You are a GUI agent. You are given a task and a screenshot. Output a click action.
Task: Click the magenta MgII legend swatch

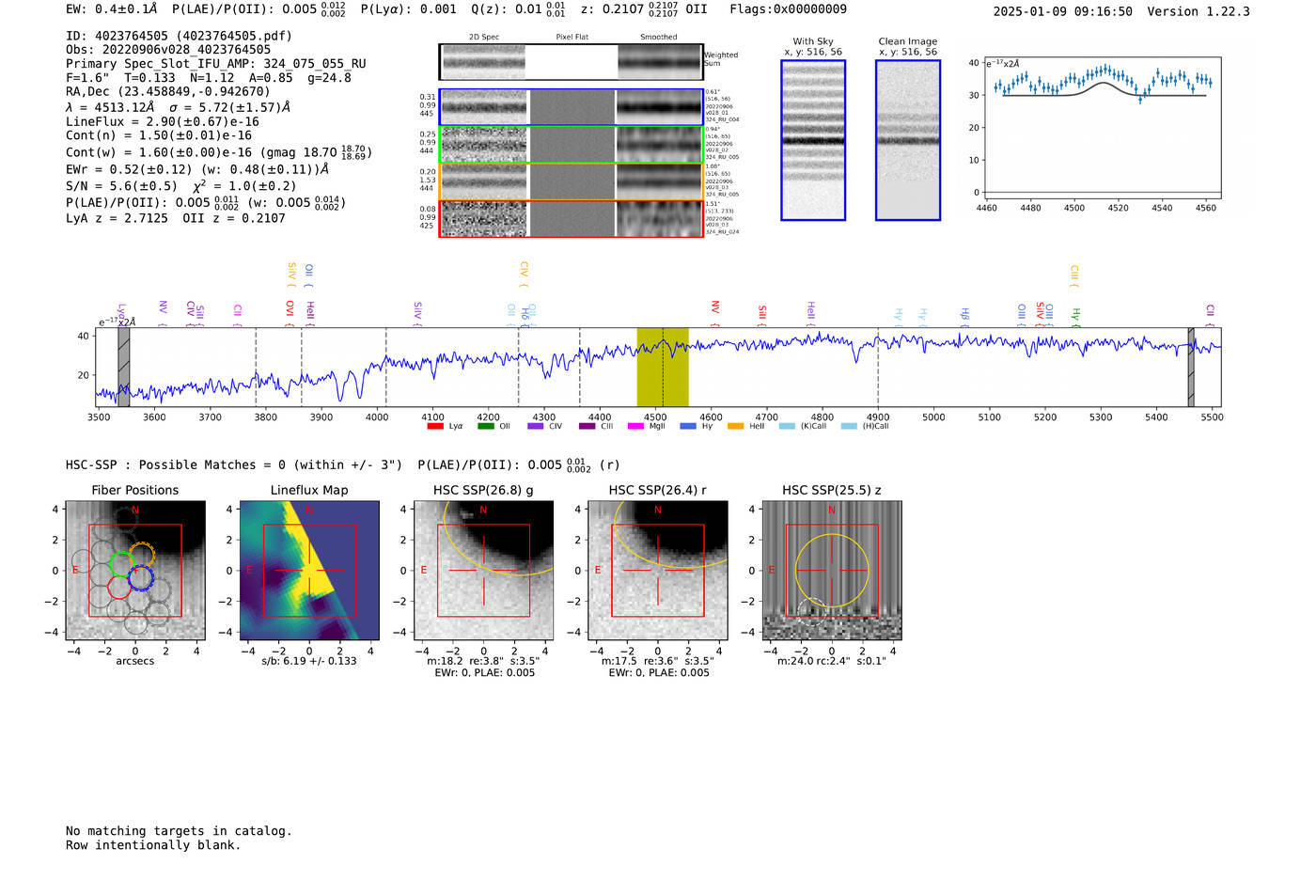click(635, 426)
